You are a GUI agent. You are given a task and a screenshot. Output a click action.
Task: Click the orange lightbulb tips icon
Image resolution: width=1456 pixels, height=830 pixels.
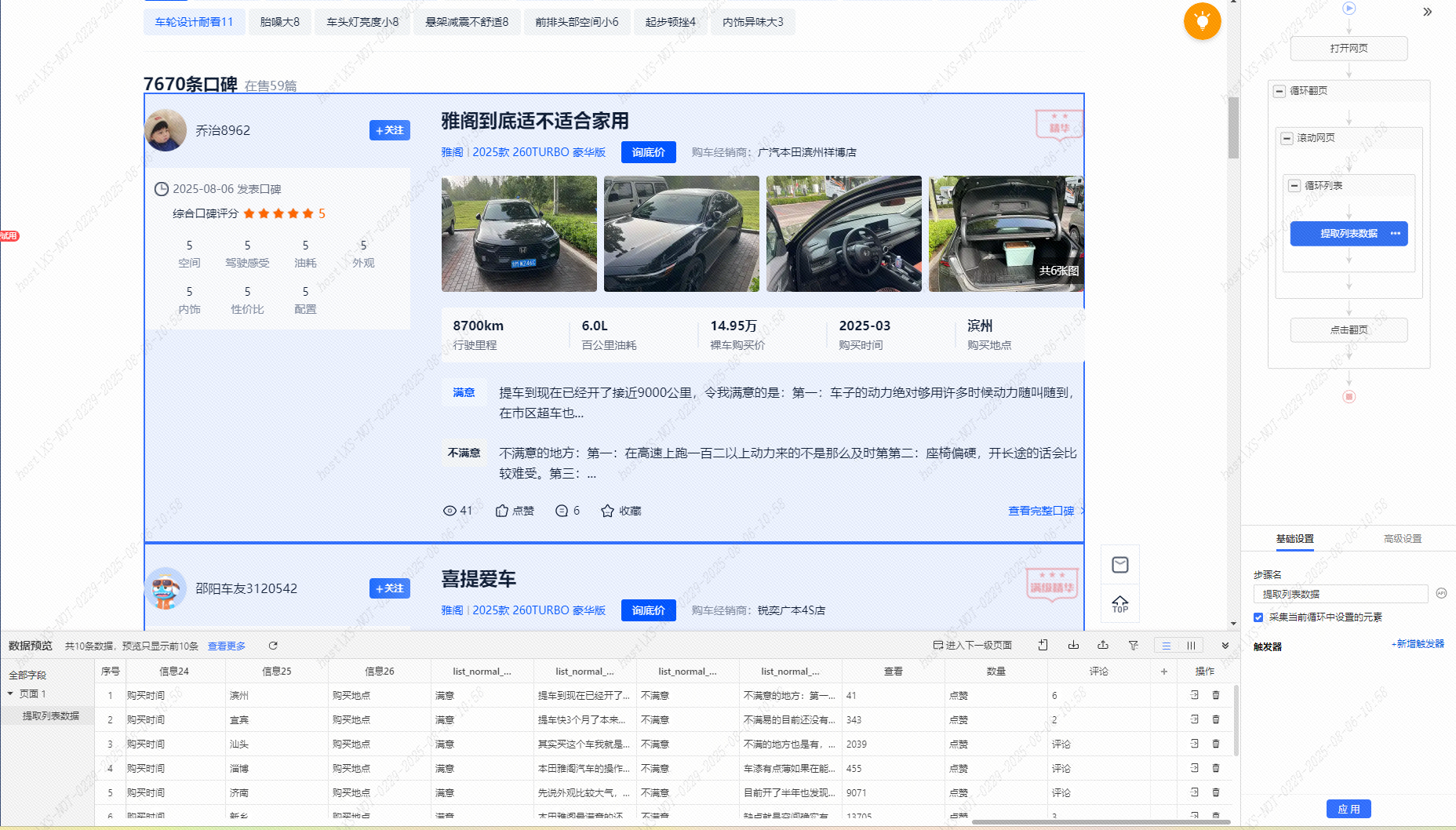coord(1202,21)
